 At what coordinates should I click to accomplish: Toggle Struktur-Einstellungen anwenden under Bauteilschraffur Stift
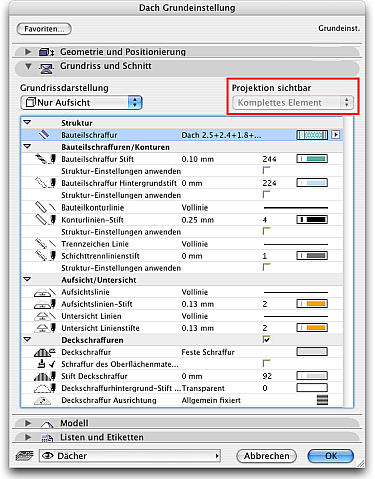pyautogui.click(x=266, y=170)
